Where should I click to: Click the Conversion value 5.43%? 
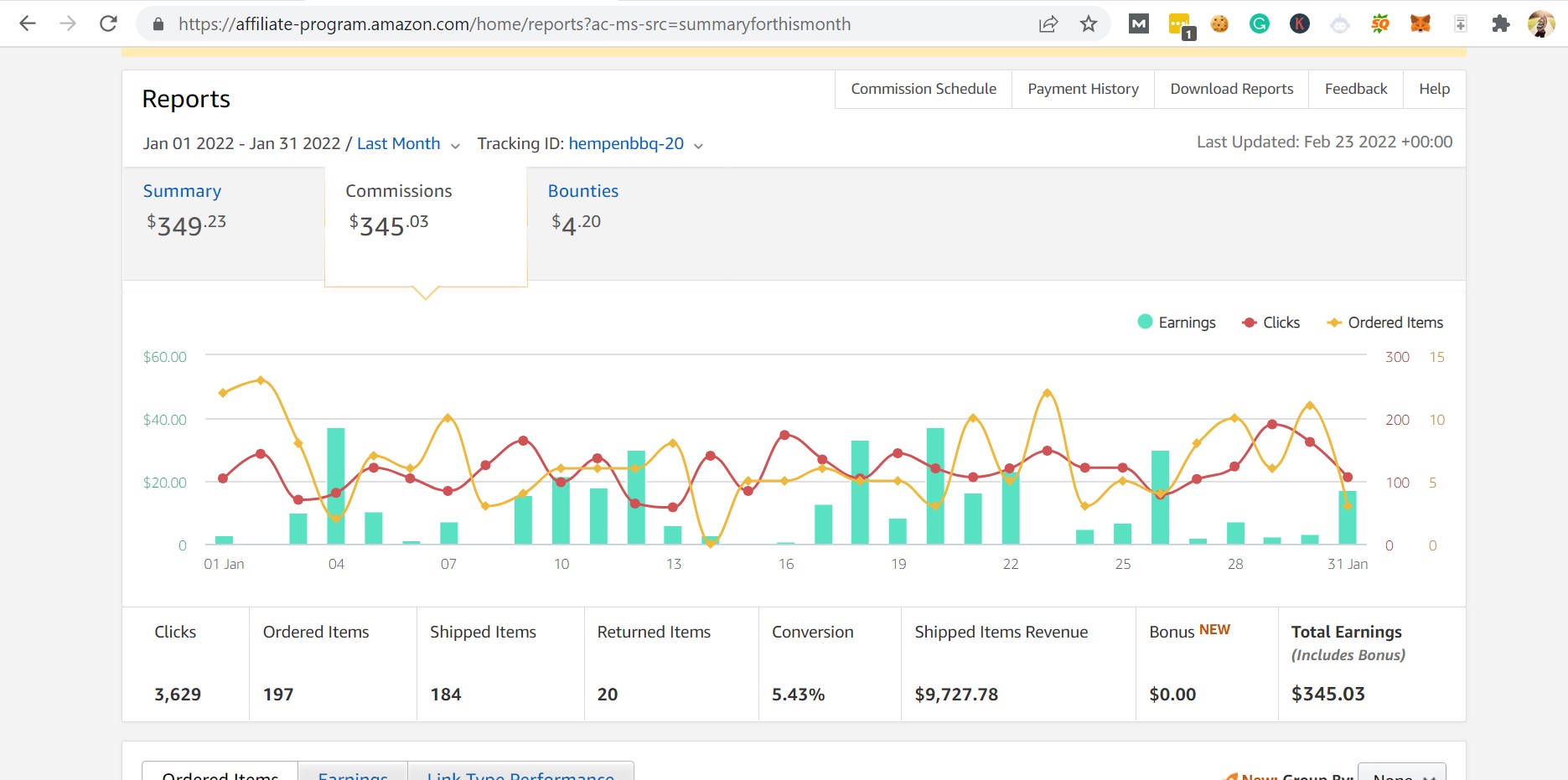click(x=799, y=695)
